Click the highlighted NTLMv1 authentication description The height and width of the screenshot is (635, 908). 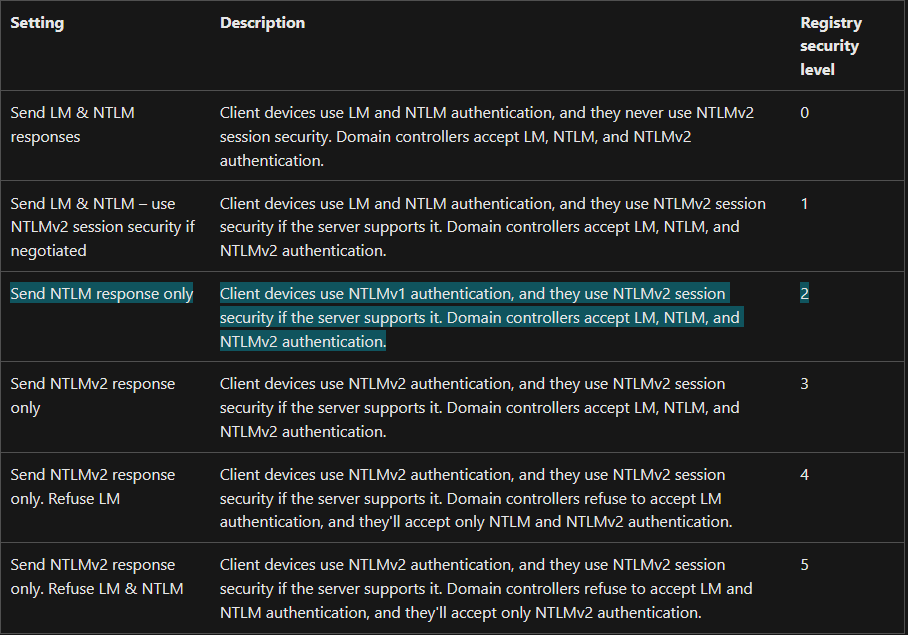(x=481, y=318)
